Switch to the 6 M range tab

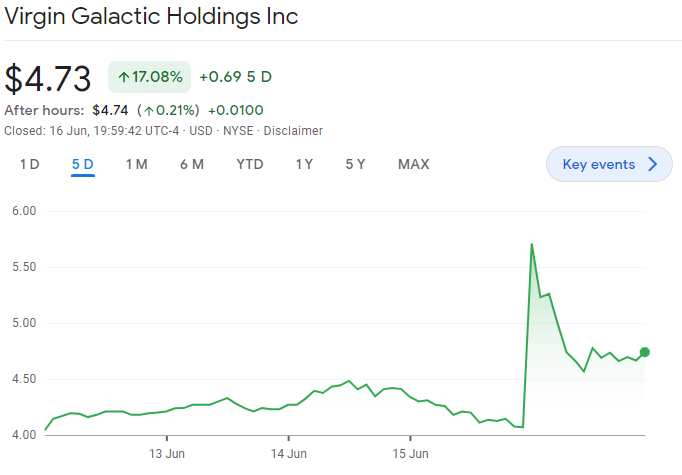click(x=192, y=164)
